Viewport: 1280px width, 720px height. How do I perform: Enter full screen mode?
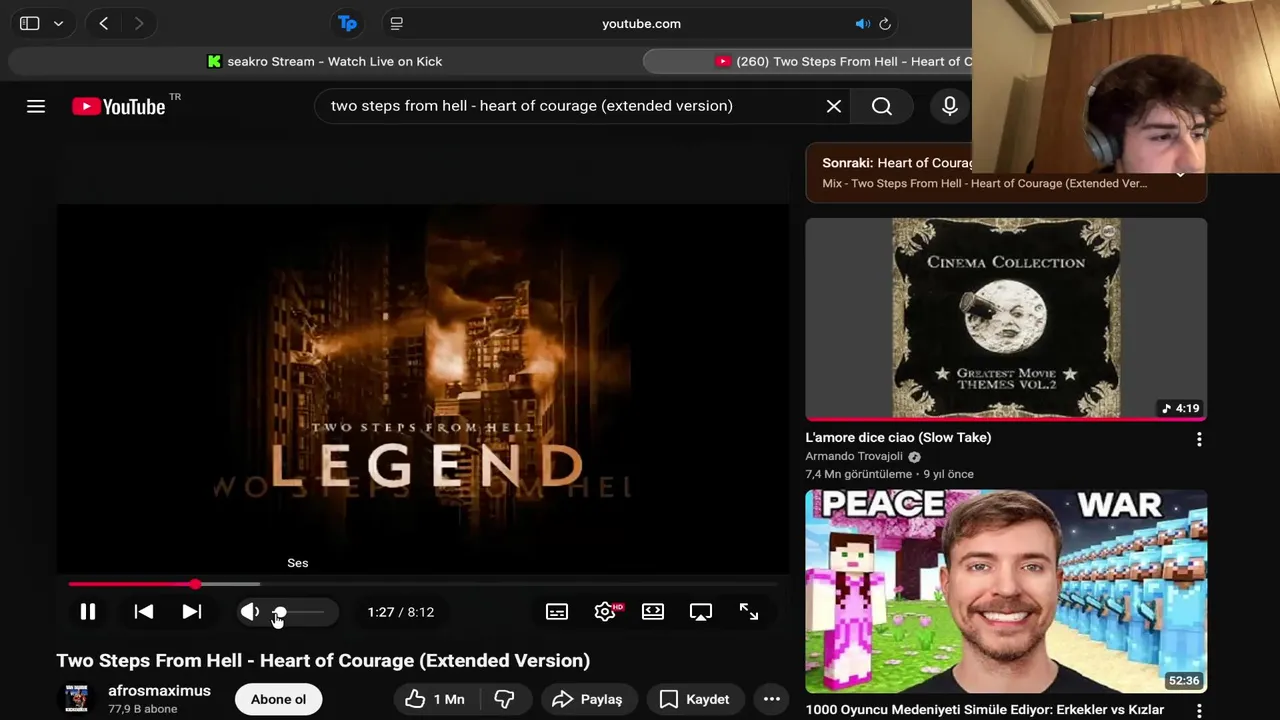coord(749,612)
